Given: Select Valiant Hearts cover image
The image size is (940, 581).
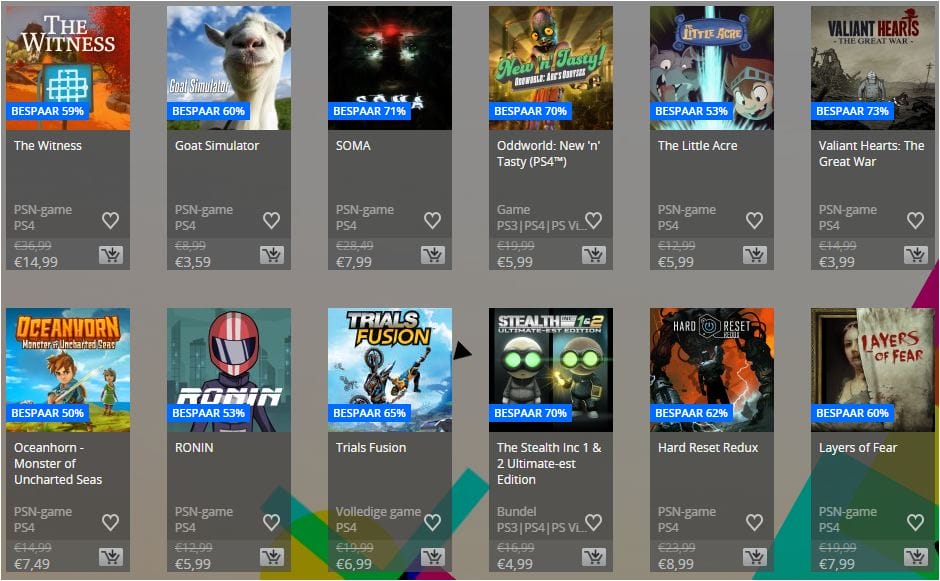Looking at the screenshot, I should (873, 68).
